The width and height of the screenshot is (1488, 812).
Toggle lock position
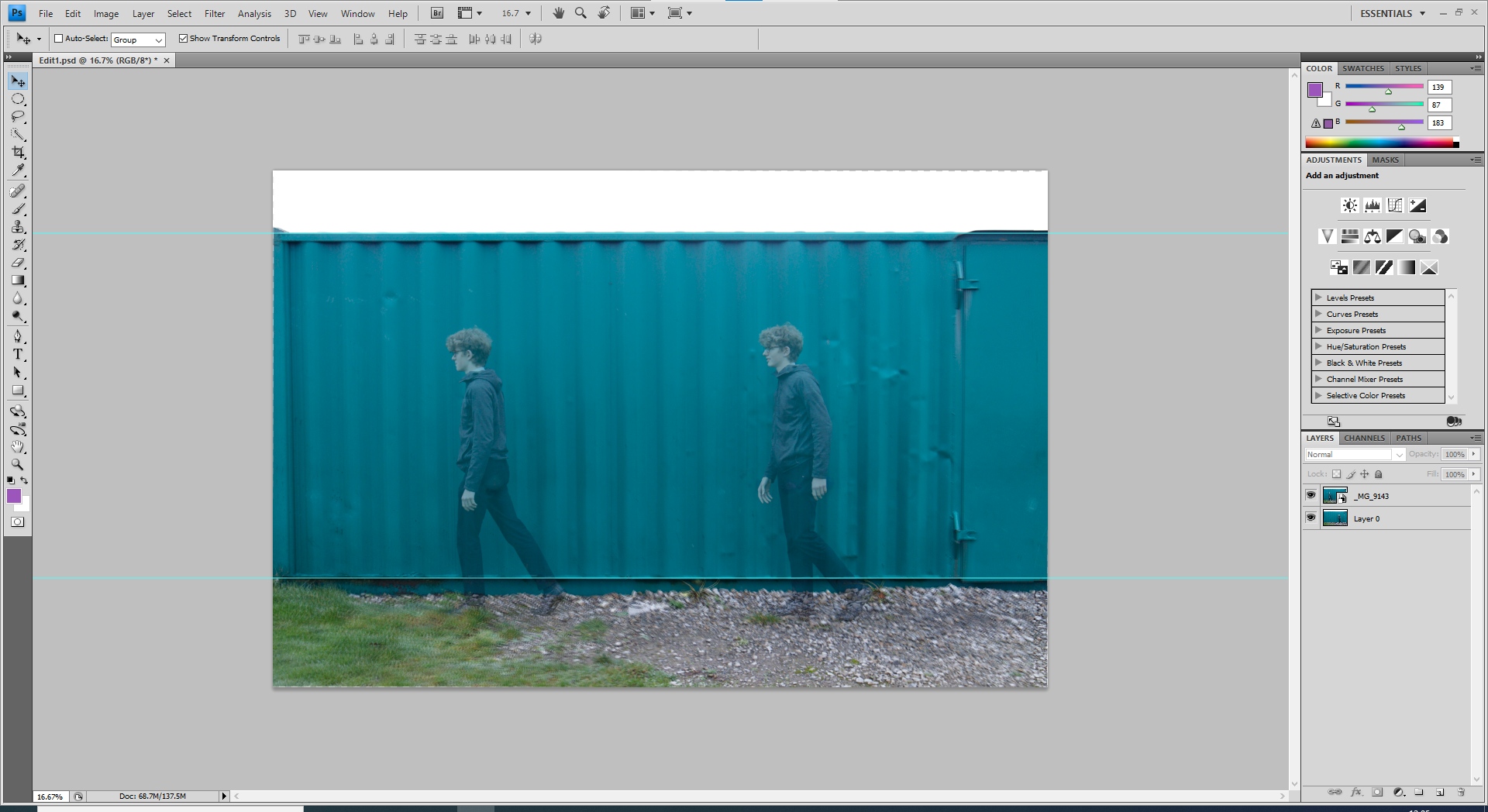(x=1365, y=474)
